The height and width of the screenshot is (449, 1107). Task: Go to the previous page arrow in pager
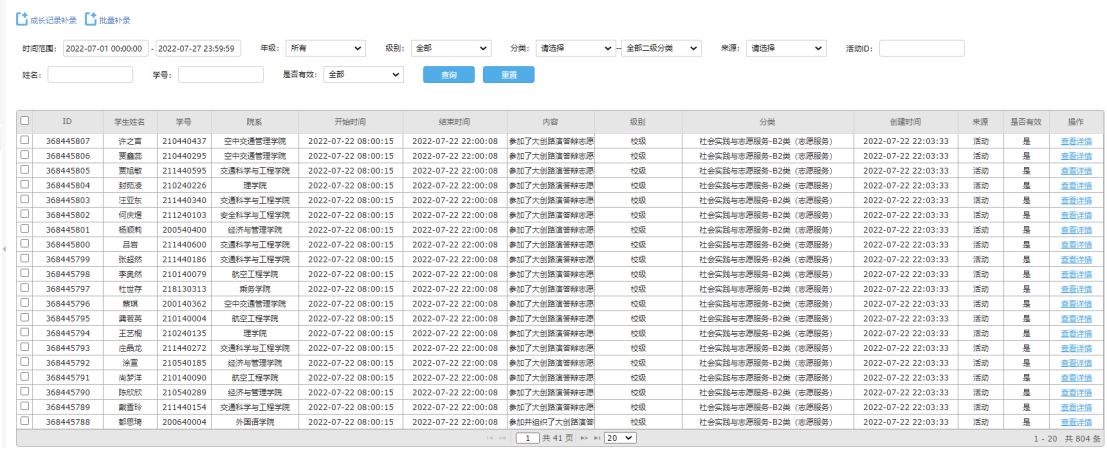[503, 438]
